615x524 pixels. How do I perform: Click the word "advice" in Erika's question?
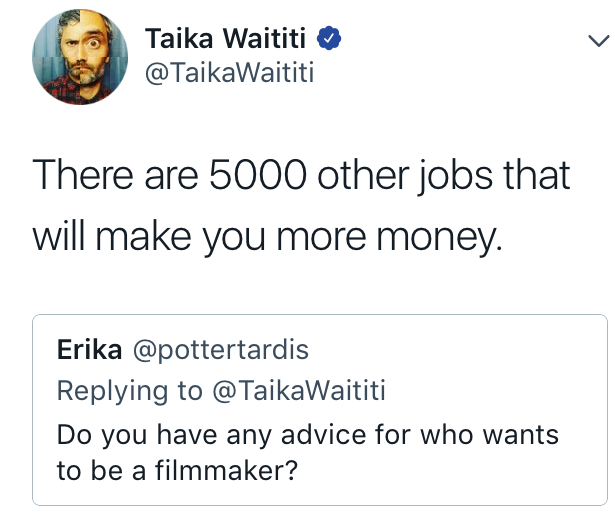coord(324,435)
